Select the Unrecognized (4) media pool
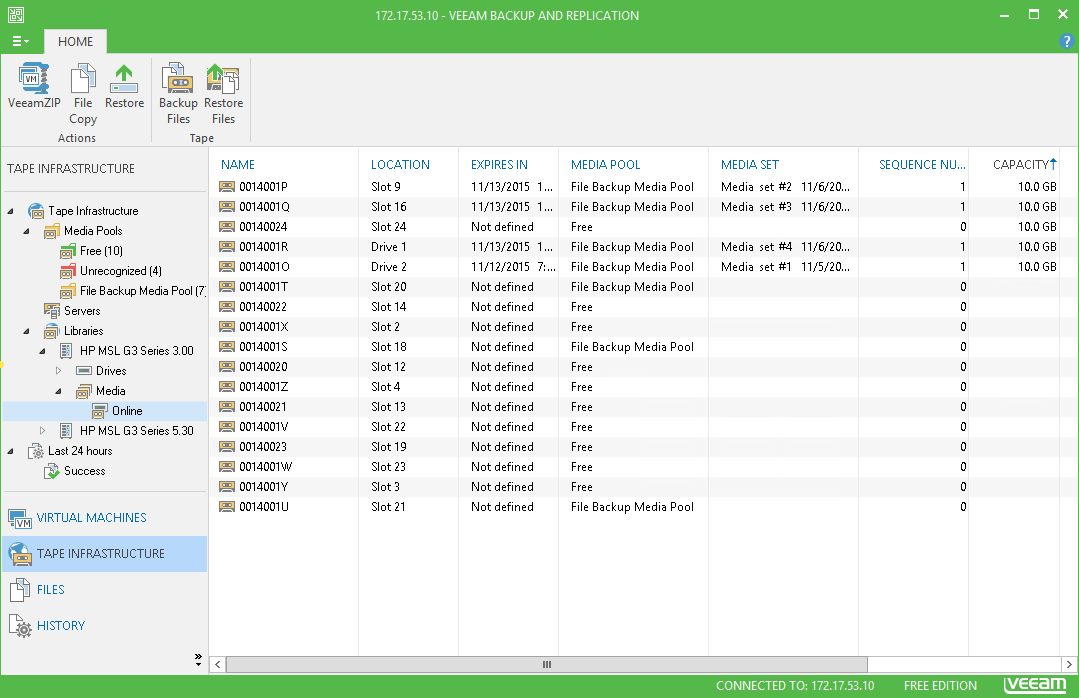Image resolution: width=1079 pixels, height=698 pixels. [x=120, y=271]
